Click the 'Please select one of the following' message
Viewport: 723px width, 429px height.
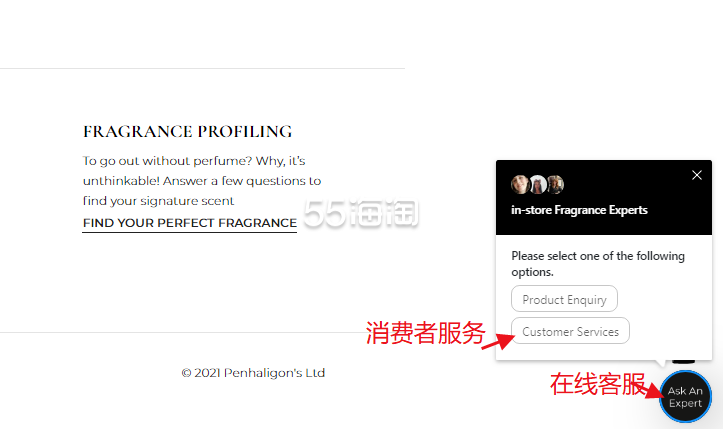pyautogui.click(x=598, y=264)
